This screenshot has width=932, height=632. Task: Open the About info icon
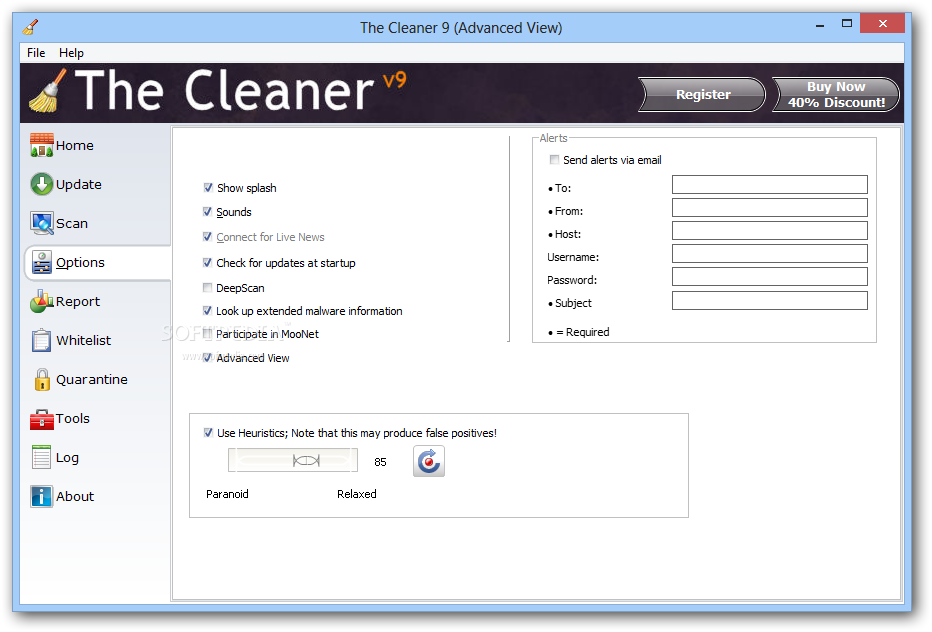(42, 496)
